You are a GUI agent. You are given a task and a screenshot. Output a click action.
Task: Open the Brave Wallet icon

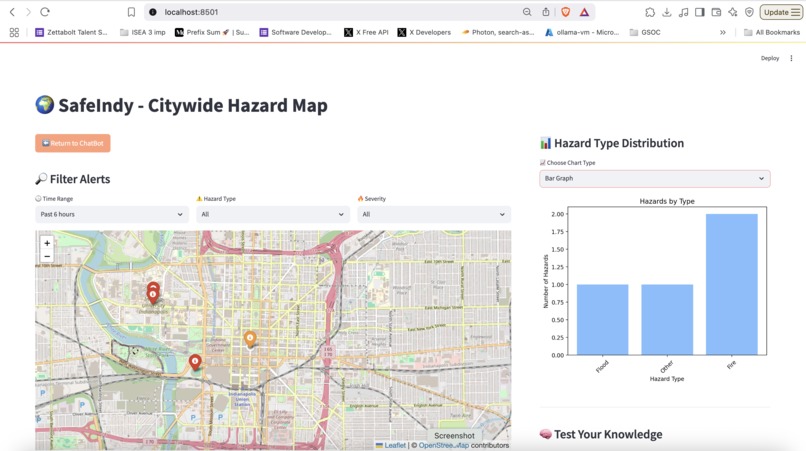coord(716,12)
